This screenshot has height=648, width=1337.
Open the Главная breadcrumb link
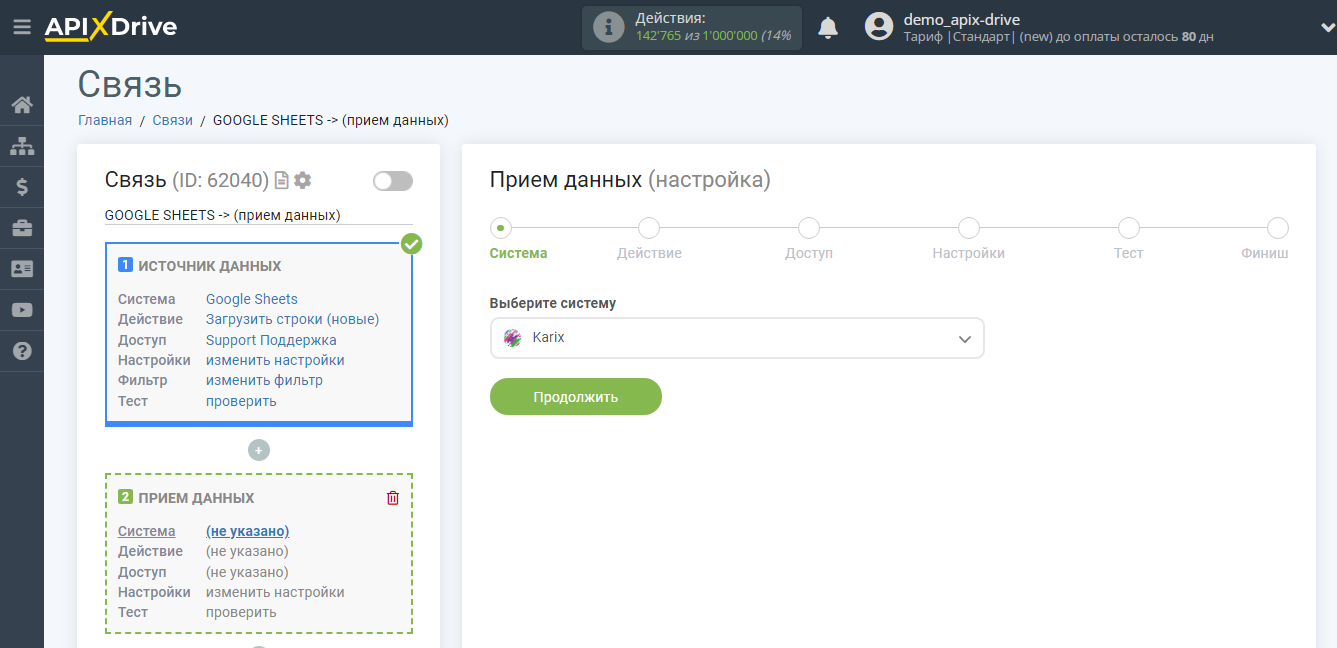tap(105, 120)
